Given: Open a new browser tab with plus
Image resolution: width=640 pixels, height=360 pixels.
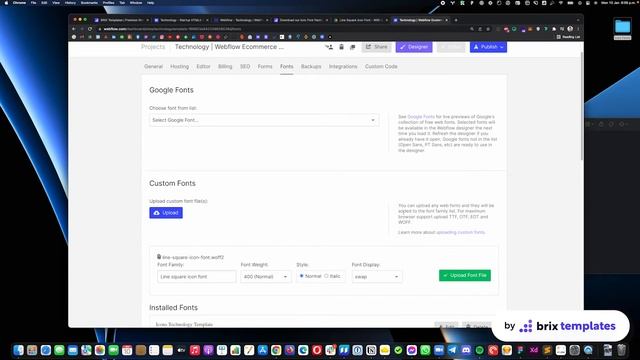Looking at the screenshot, I should pyautogui.click(x=456, y=20).
